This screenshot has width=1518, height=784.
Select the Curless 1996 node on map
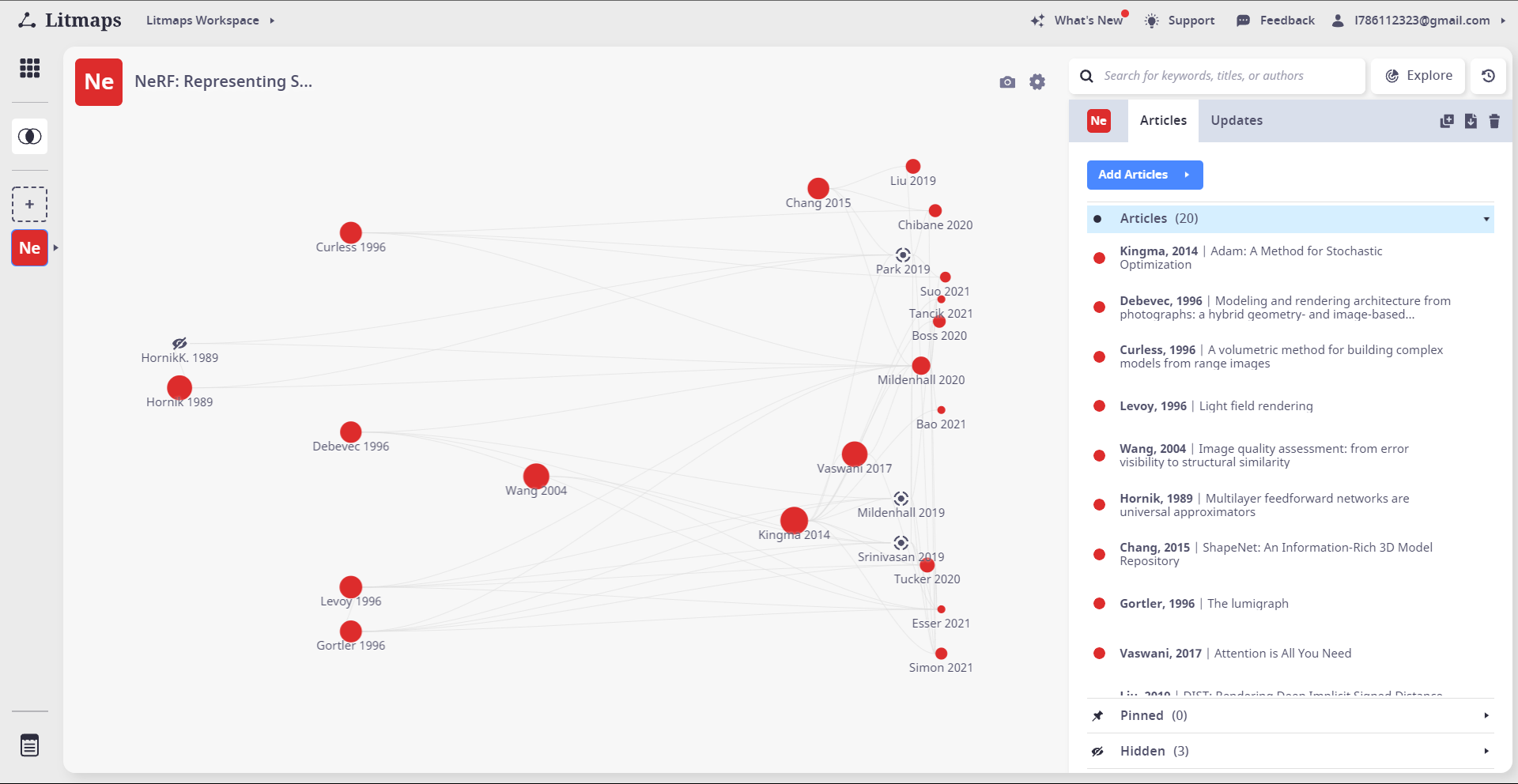coord(351,232)
